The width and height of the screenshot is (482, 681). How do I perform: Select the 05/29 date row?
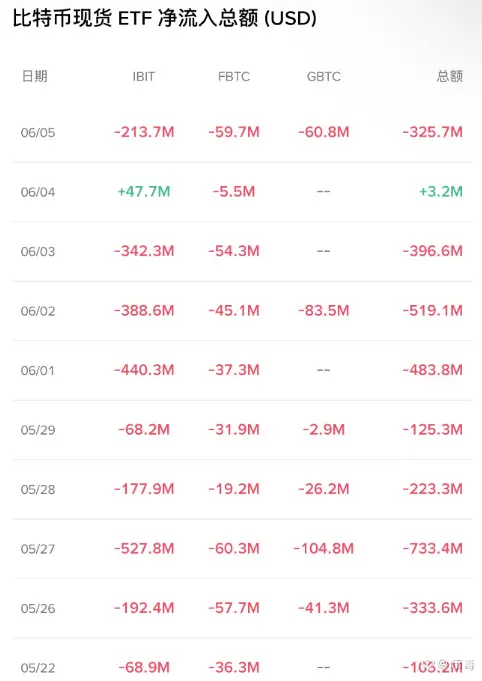(x=242, y=430)
